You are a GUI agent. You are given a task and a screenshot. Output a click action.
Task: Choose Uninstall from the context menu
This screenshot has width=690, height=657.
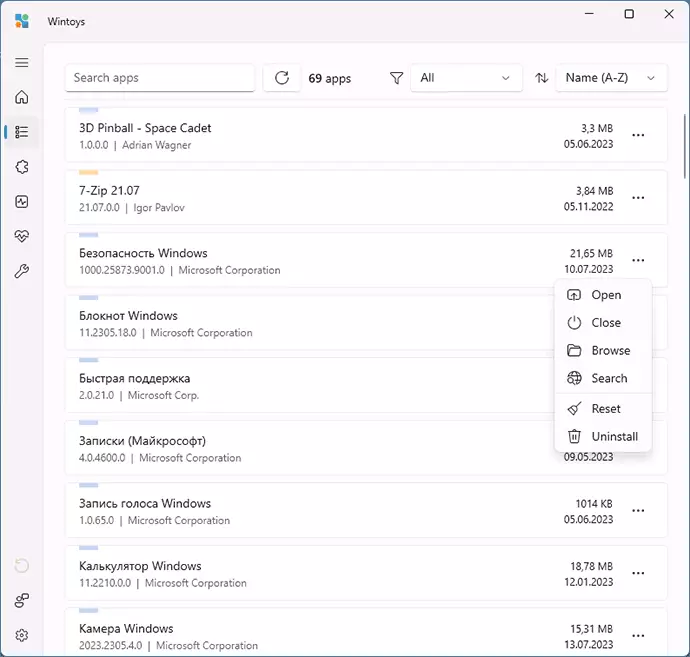(603, 436)
